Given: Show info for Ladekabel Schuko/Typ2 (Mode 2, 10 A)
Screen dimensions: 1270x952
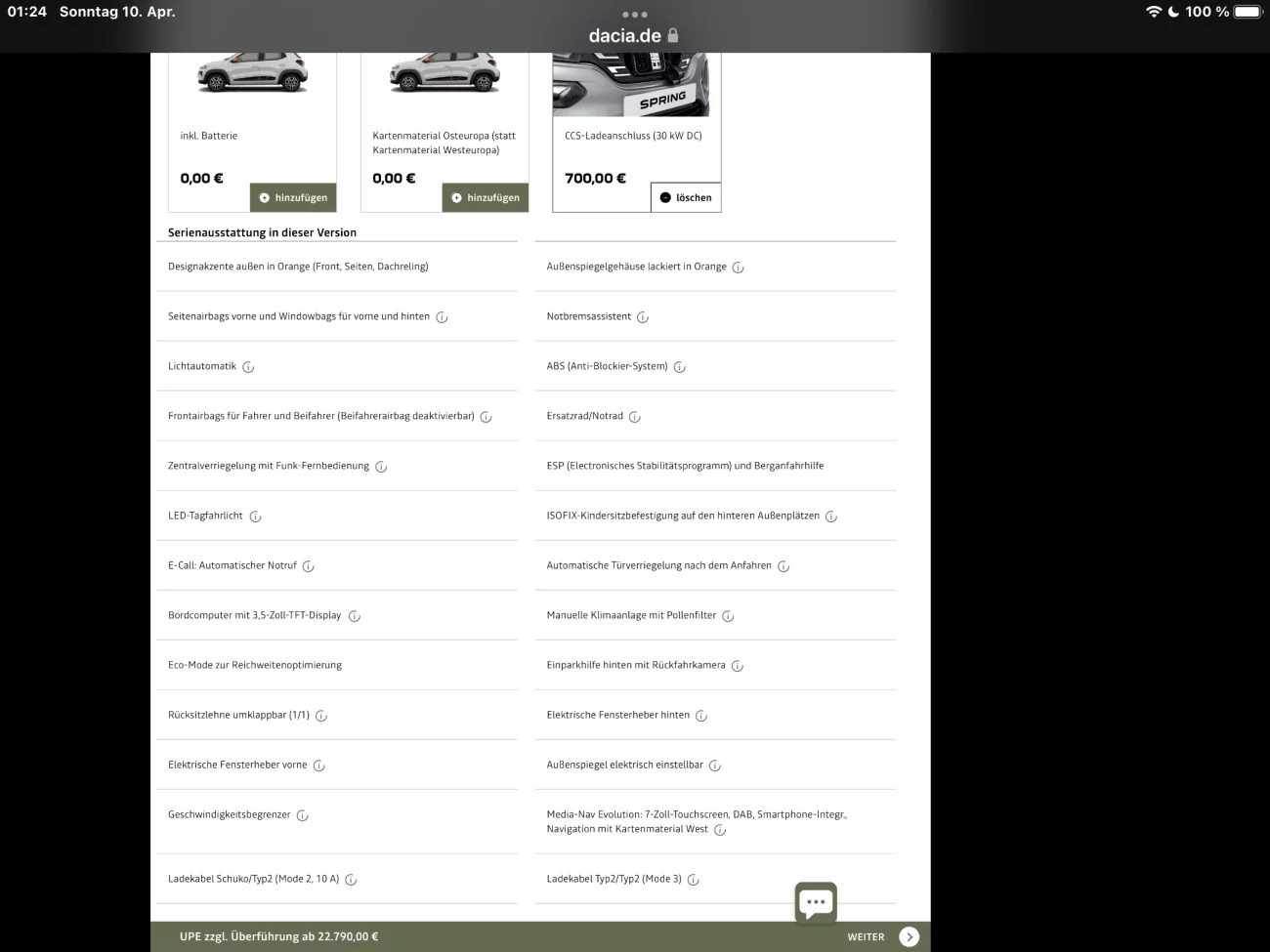Looking at the screenshot, I should (351, 880).
